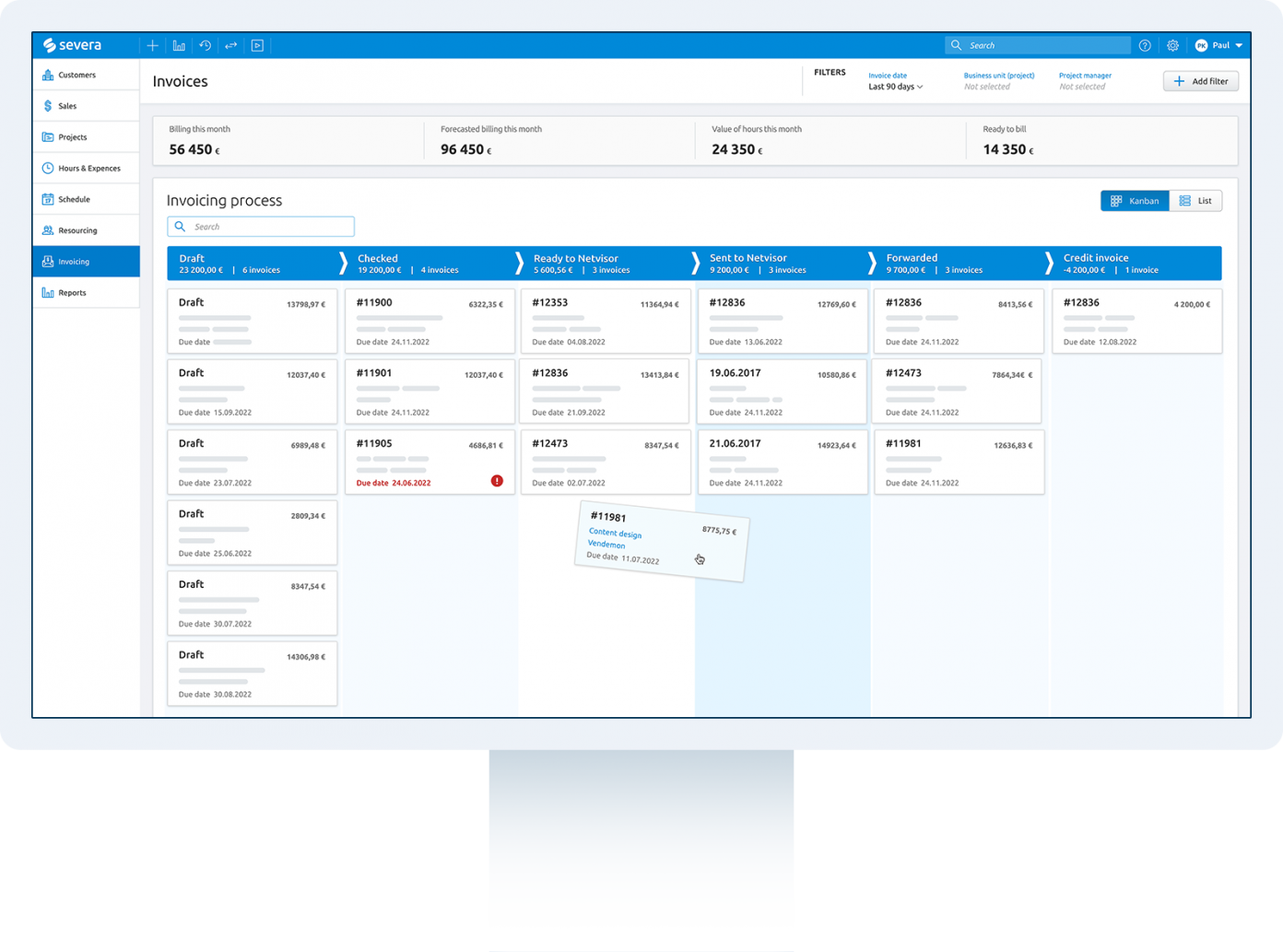The image size is (1283, 952).
Task: Open the Business unit (project) filter
Action: 998,81
